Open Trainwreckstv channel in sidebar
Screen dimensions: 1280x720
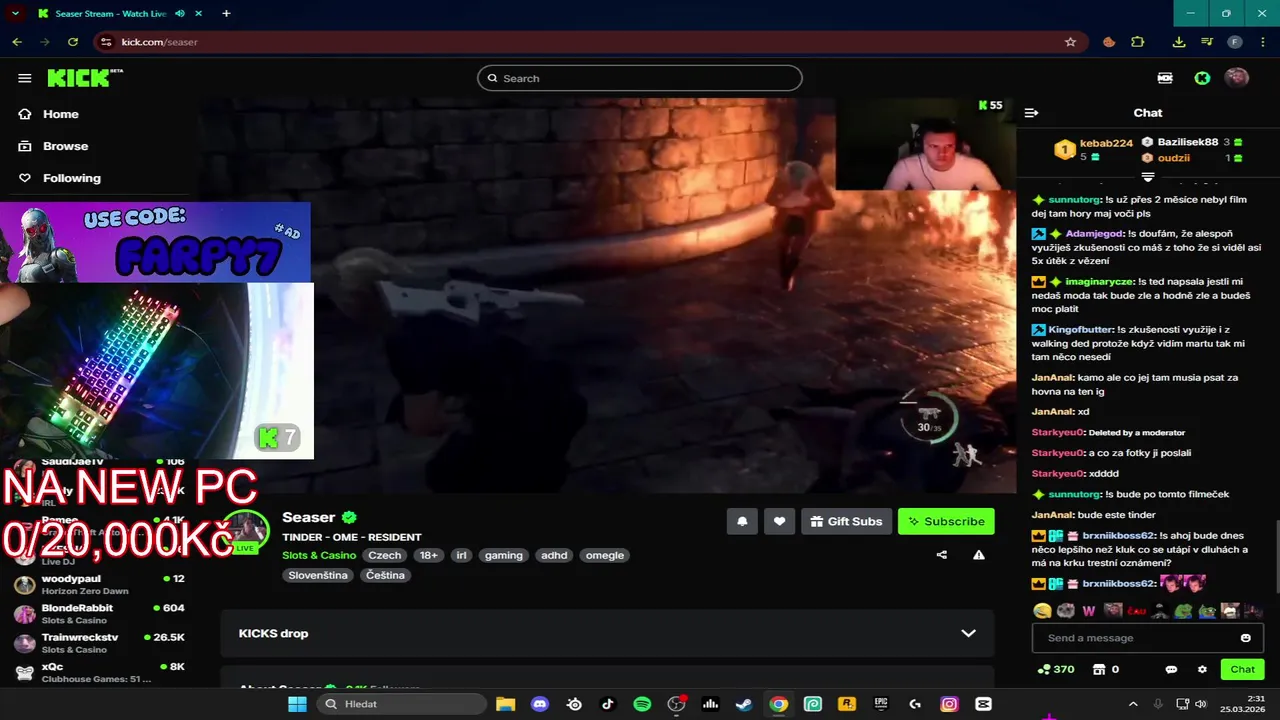pos(100,643)
